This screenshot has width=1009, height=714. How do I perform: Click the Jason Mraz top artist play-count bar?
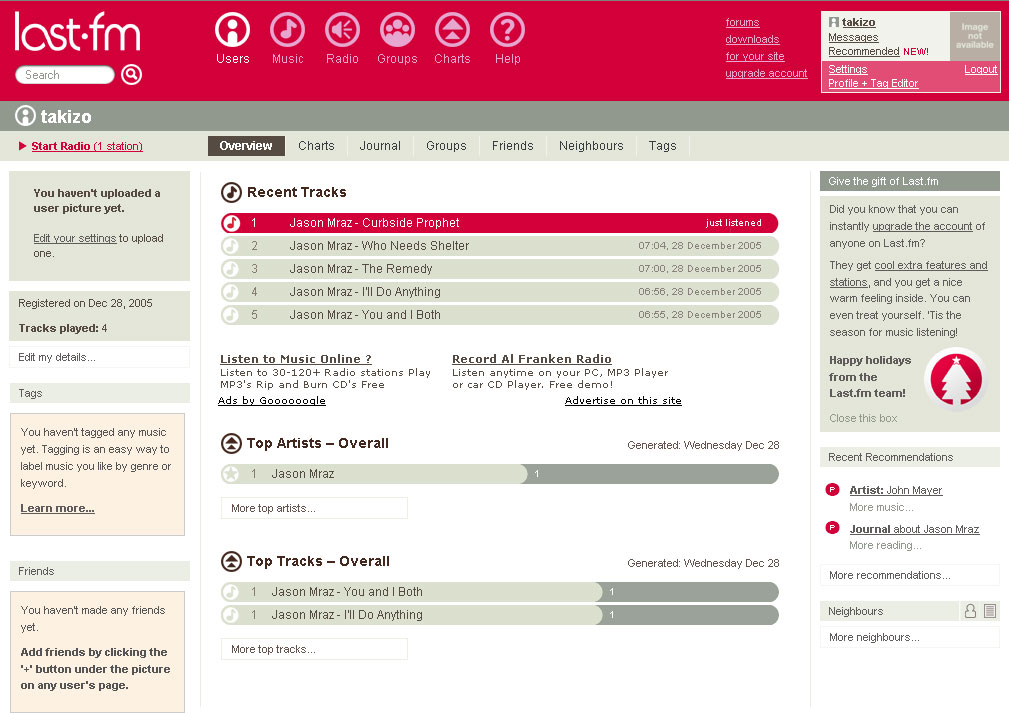(x=499, y=474)
